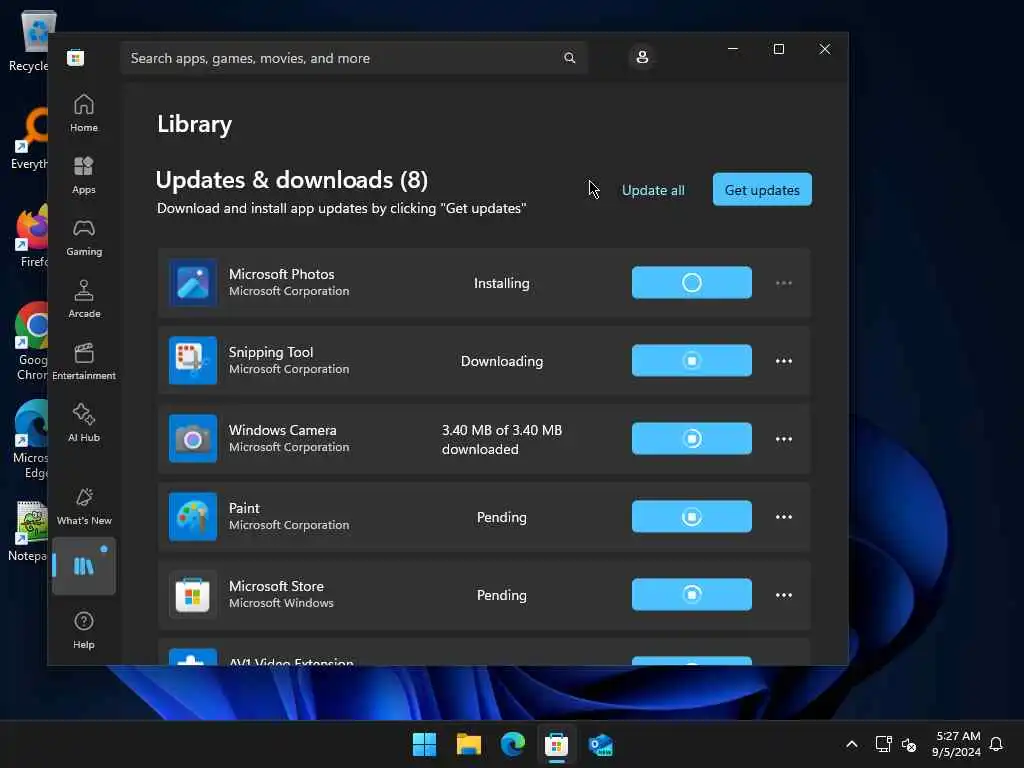This screenshot has height=768, width=1024.
Task: Open more options for Windows Camera
Action: [x=784, y=439]
